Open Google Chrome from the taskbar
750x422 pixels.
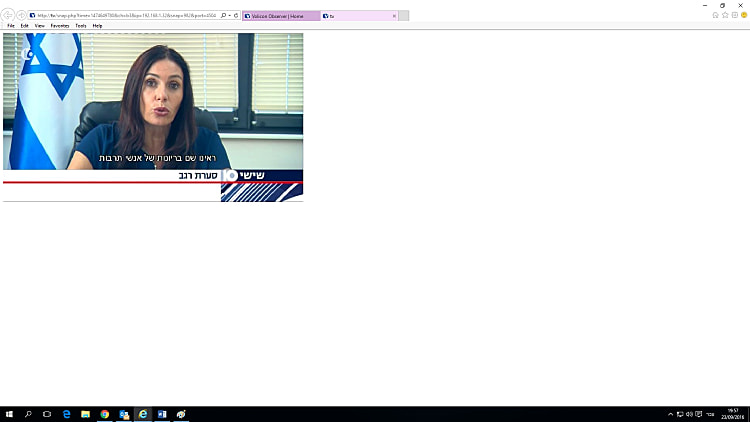click(105, 413)
